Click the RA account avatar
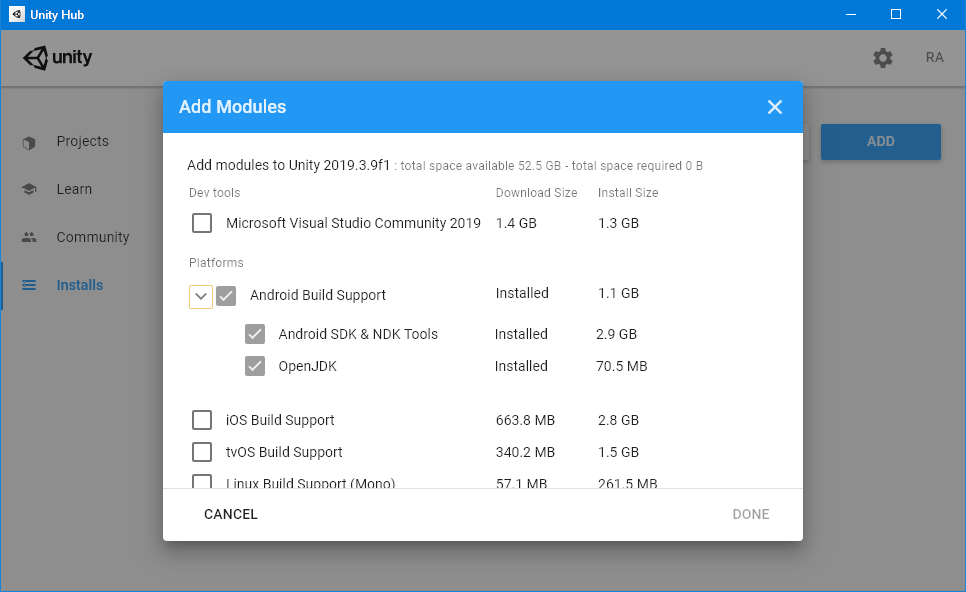The image size is (966, 592). click(x=934, y=58)
